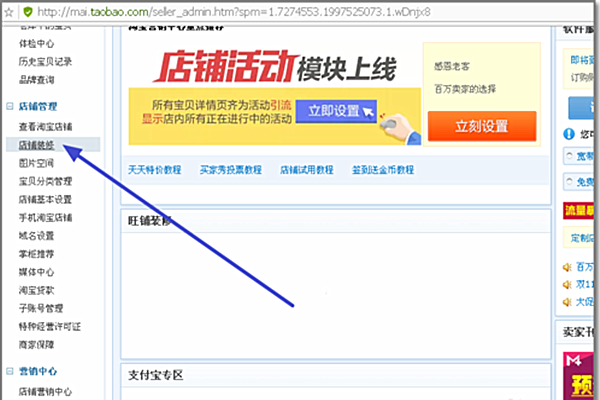600x400 pixels.
Task: Collapse the 店铺管理 section
Action: point(10,106)
